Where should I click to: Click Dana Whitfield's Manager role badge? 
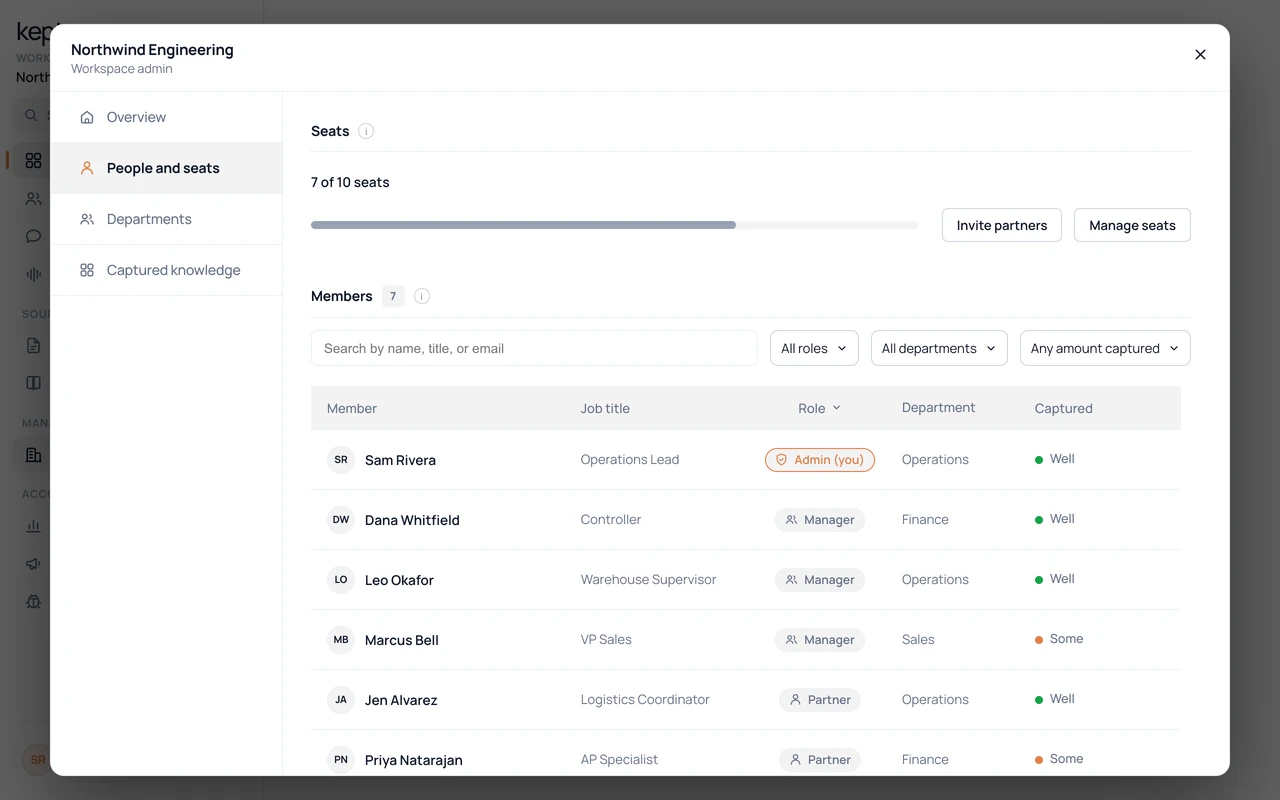click(x=820, y=520)
